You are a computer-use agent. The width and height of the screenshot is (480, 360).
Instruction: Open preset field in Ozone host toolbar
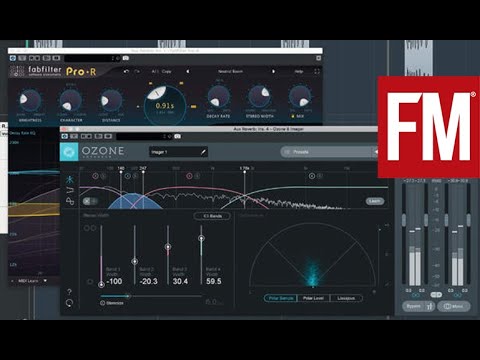[x=143, y=136]
